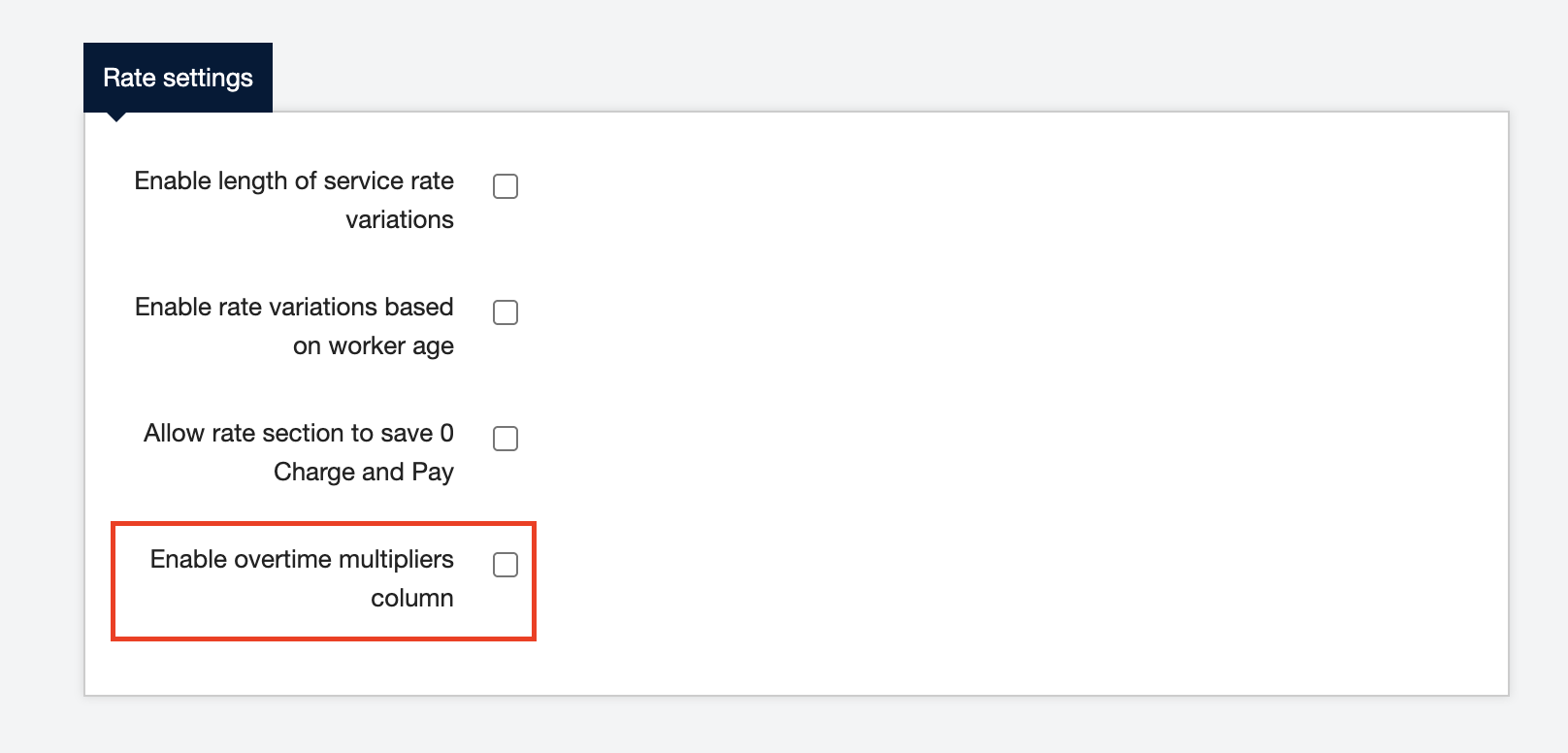The image size is (1568, 753).
Task: Open the Rate settings tab
Action: (178, 78)
